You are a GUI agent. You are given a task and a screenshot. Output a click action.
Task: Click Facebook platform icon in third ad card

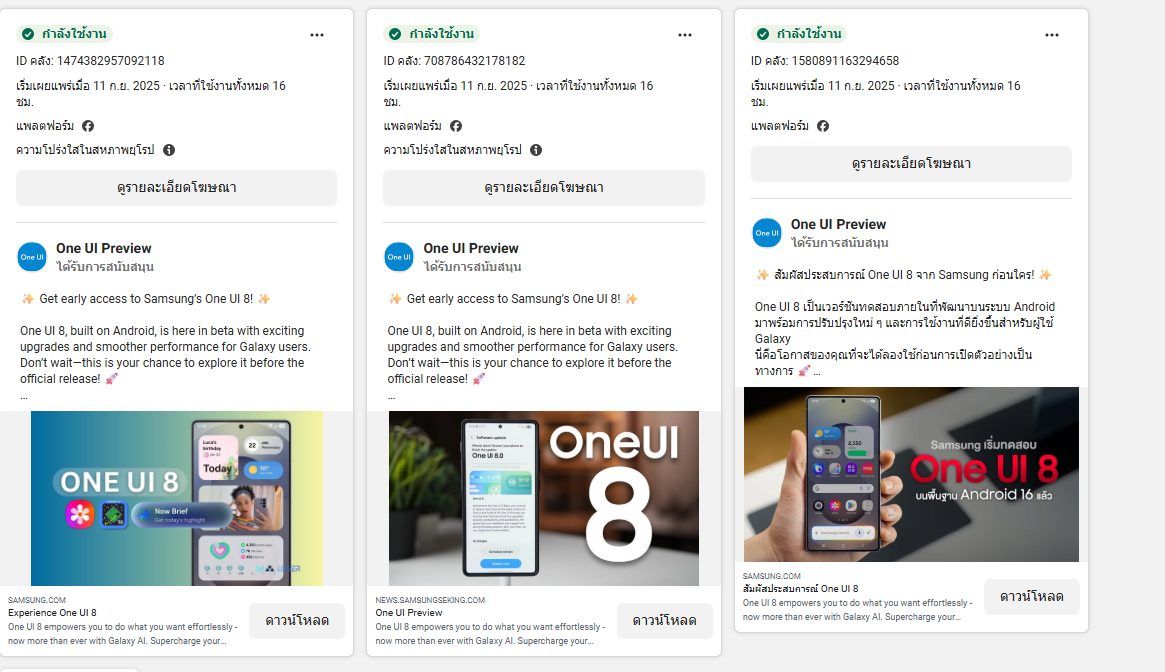pyautogui.click(x=823, y=126)
